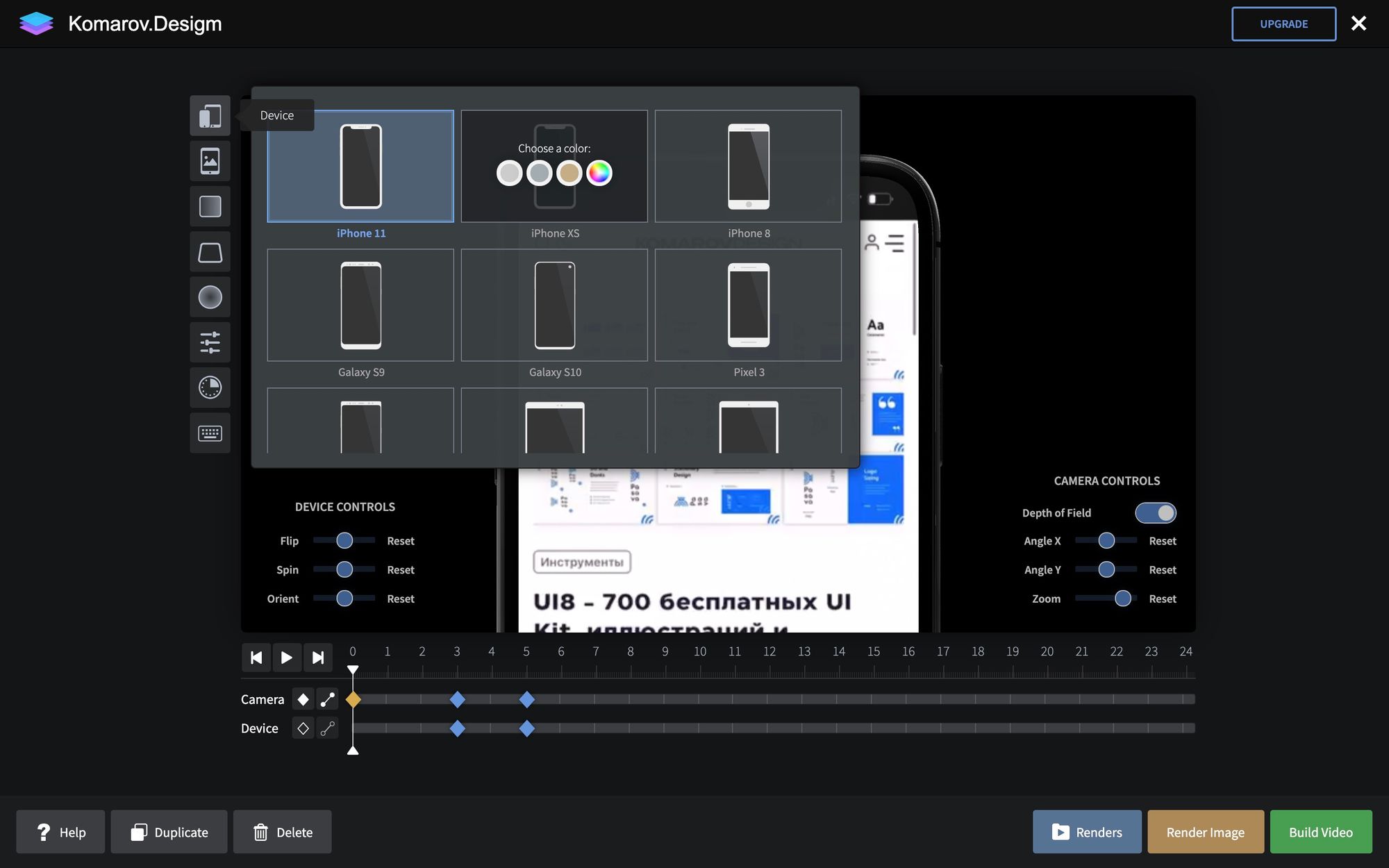Image resolution: width=1389 pixels, height=868 pixels.
Task: Reset the Zoom control
Action: [x=1163, y=599]
